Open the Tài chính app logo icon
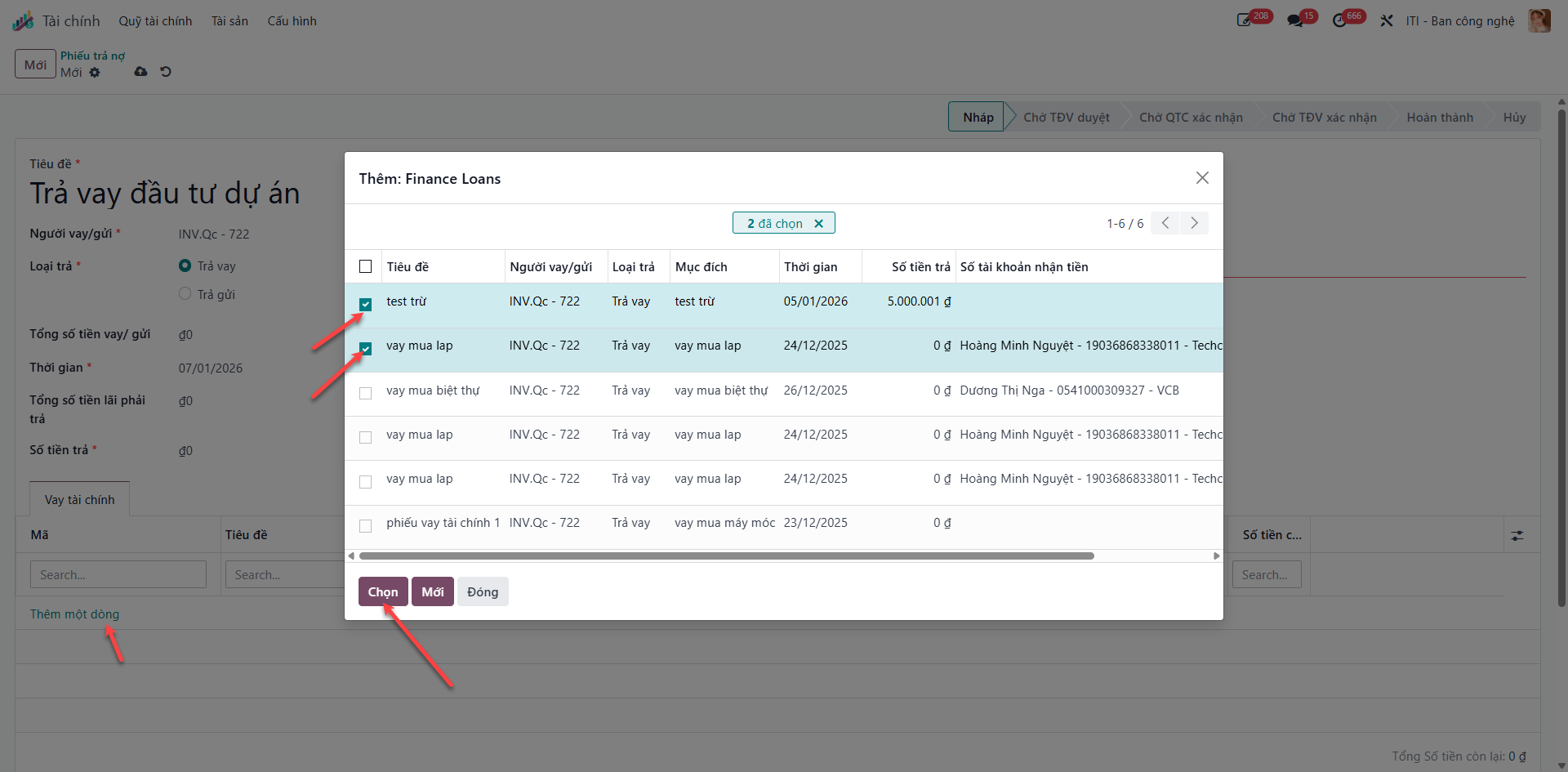The width and height of the screenshot is (1568, 772). pyautogui.click(x=23, y=20)
